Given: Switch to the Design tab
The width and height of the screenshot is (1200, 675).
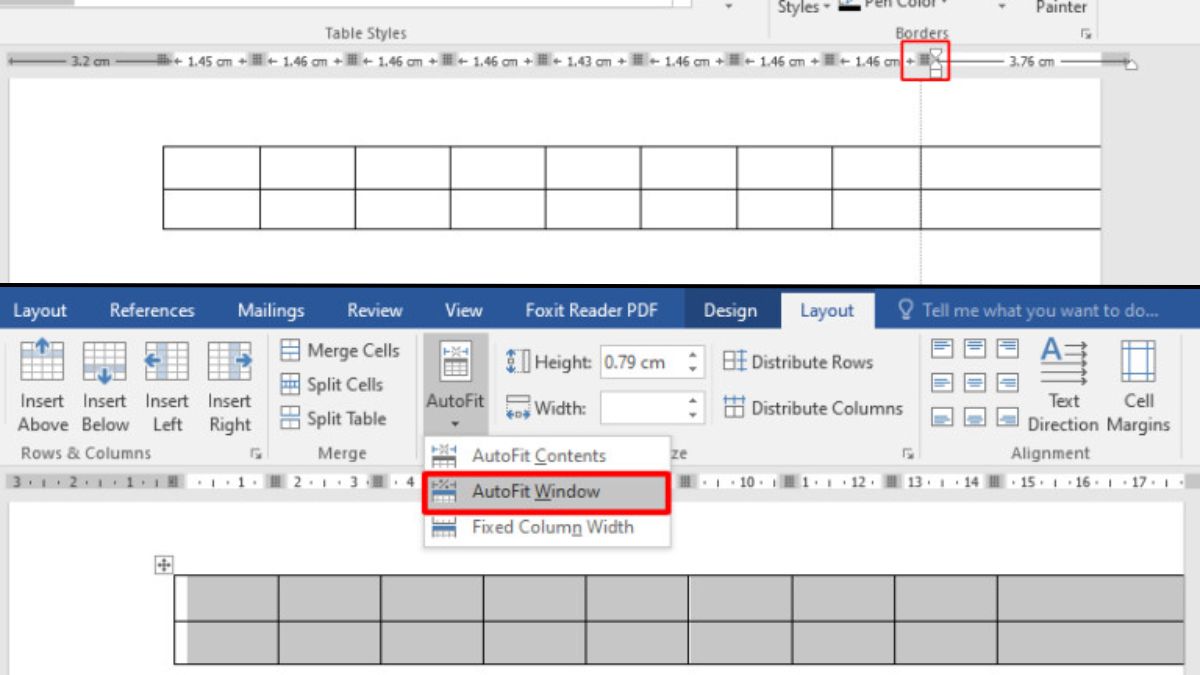Looking at the screenshot, I should tap(730, 311).
